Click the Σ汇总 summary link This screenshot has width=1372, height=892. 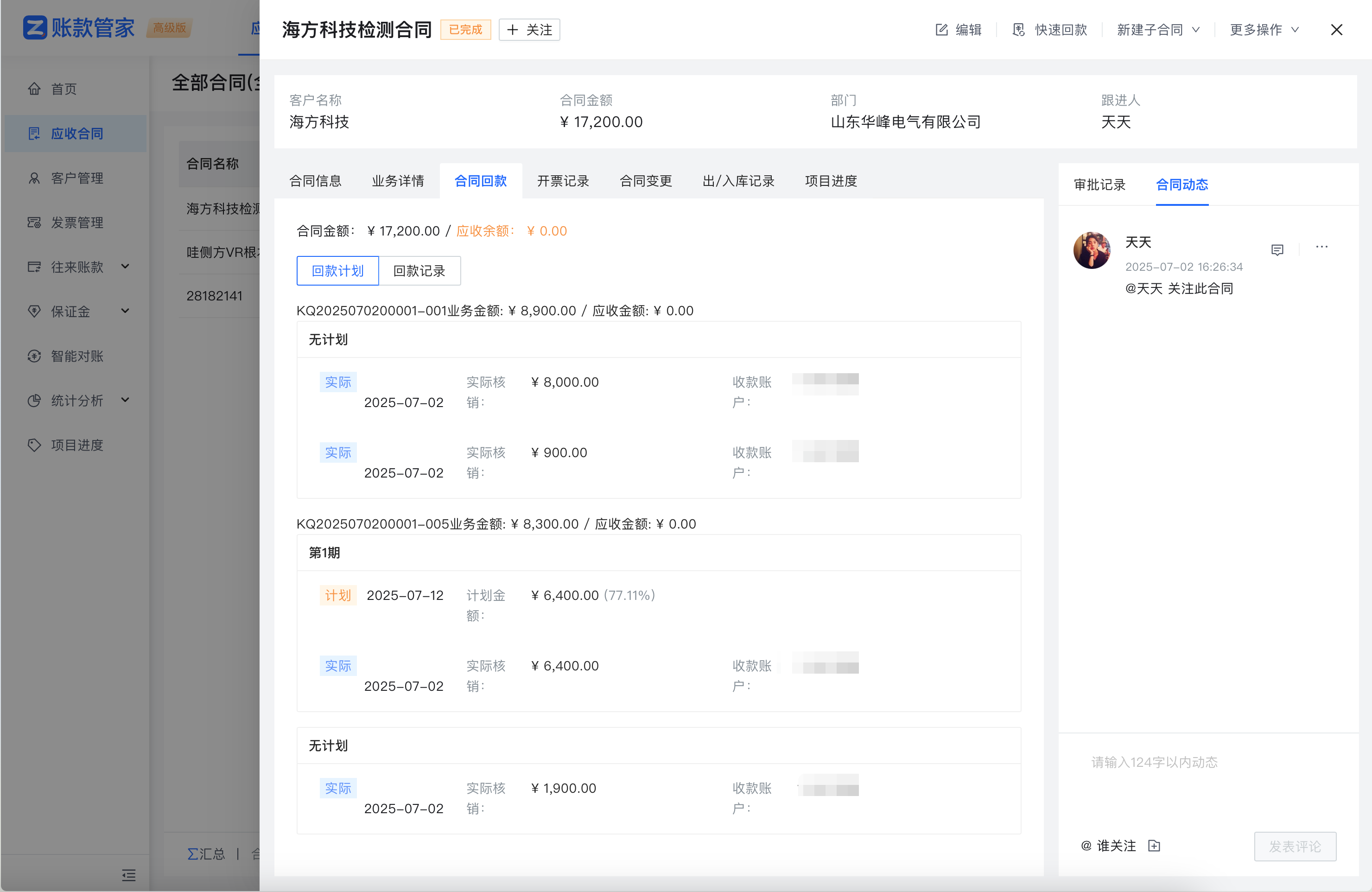(206, 854)
